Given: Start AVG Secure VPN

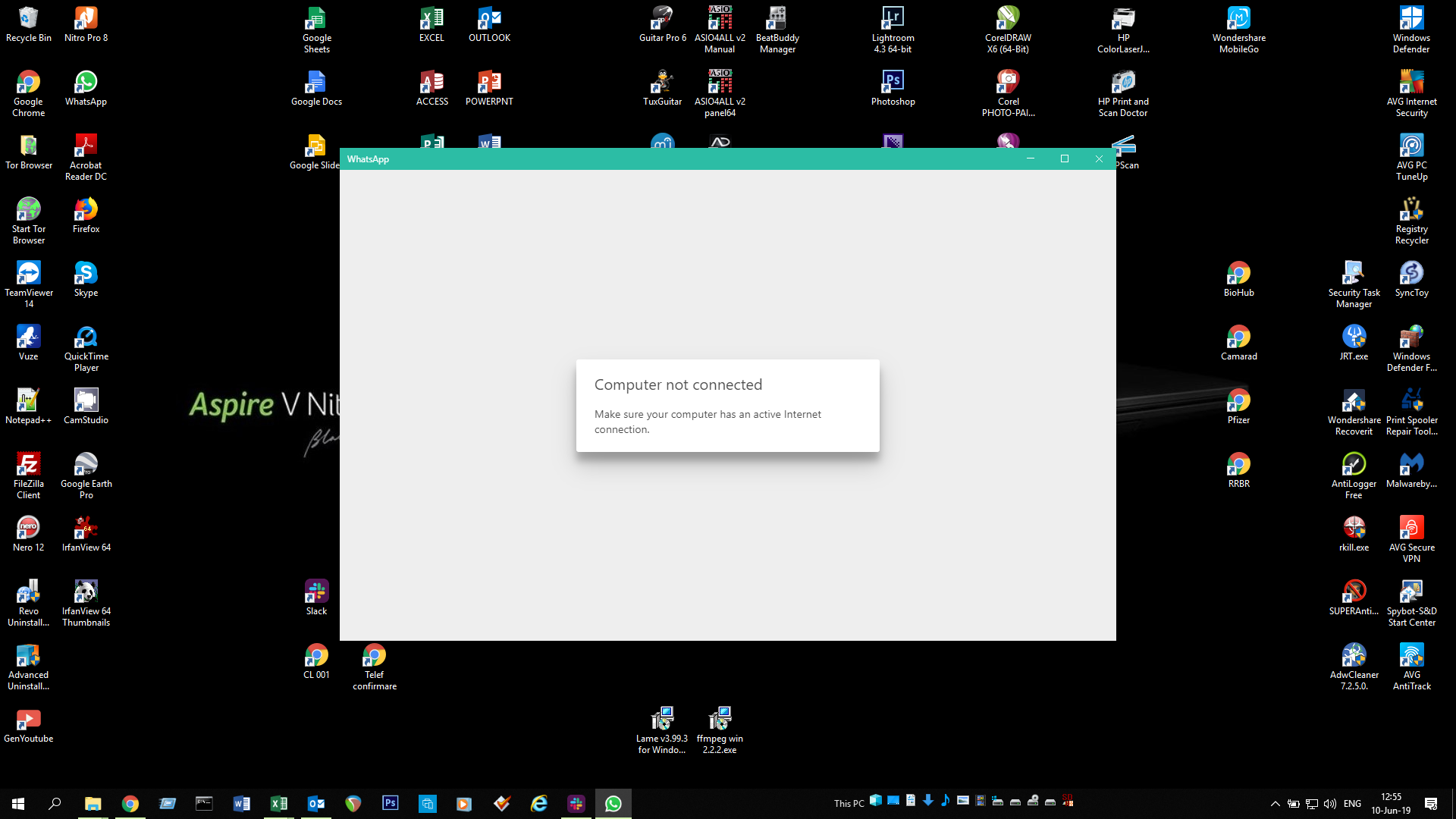Looking at the screenshot, I should pos(1412,529).
